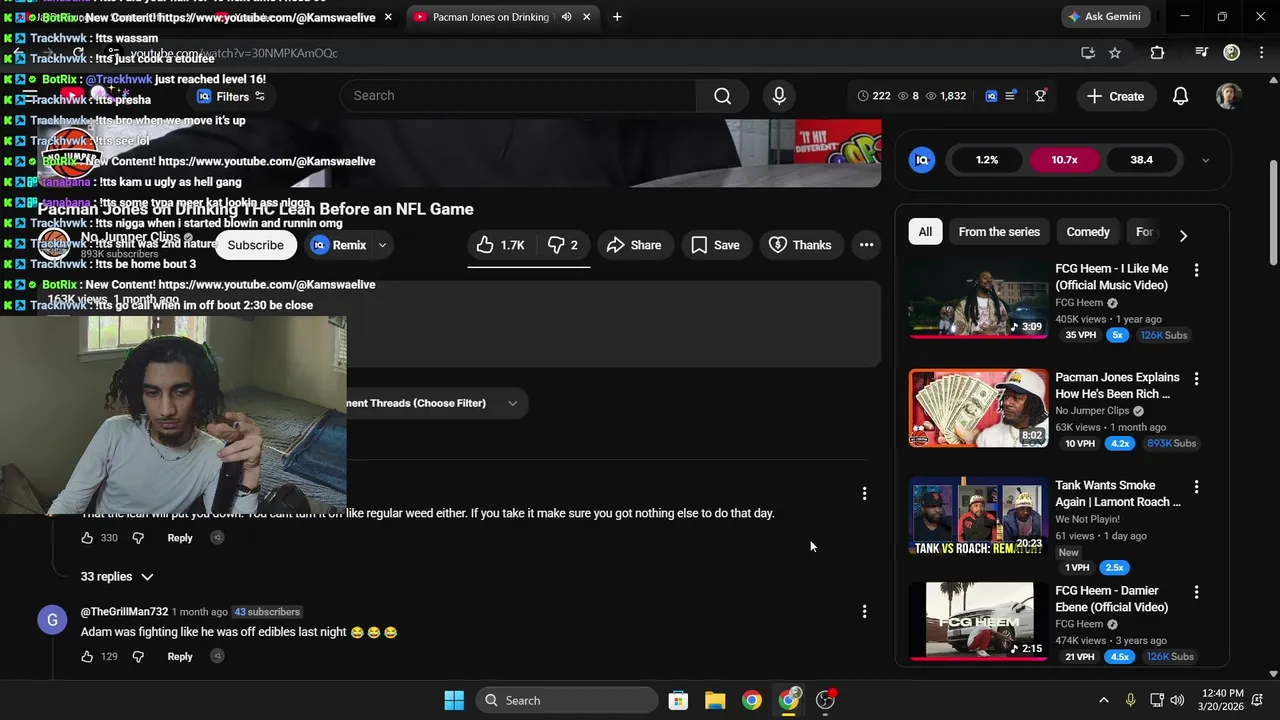This screenshot has width=1280, height=720.
Task: Open options menu for TheGrillMan732's comment
Action: 865,611
